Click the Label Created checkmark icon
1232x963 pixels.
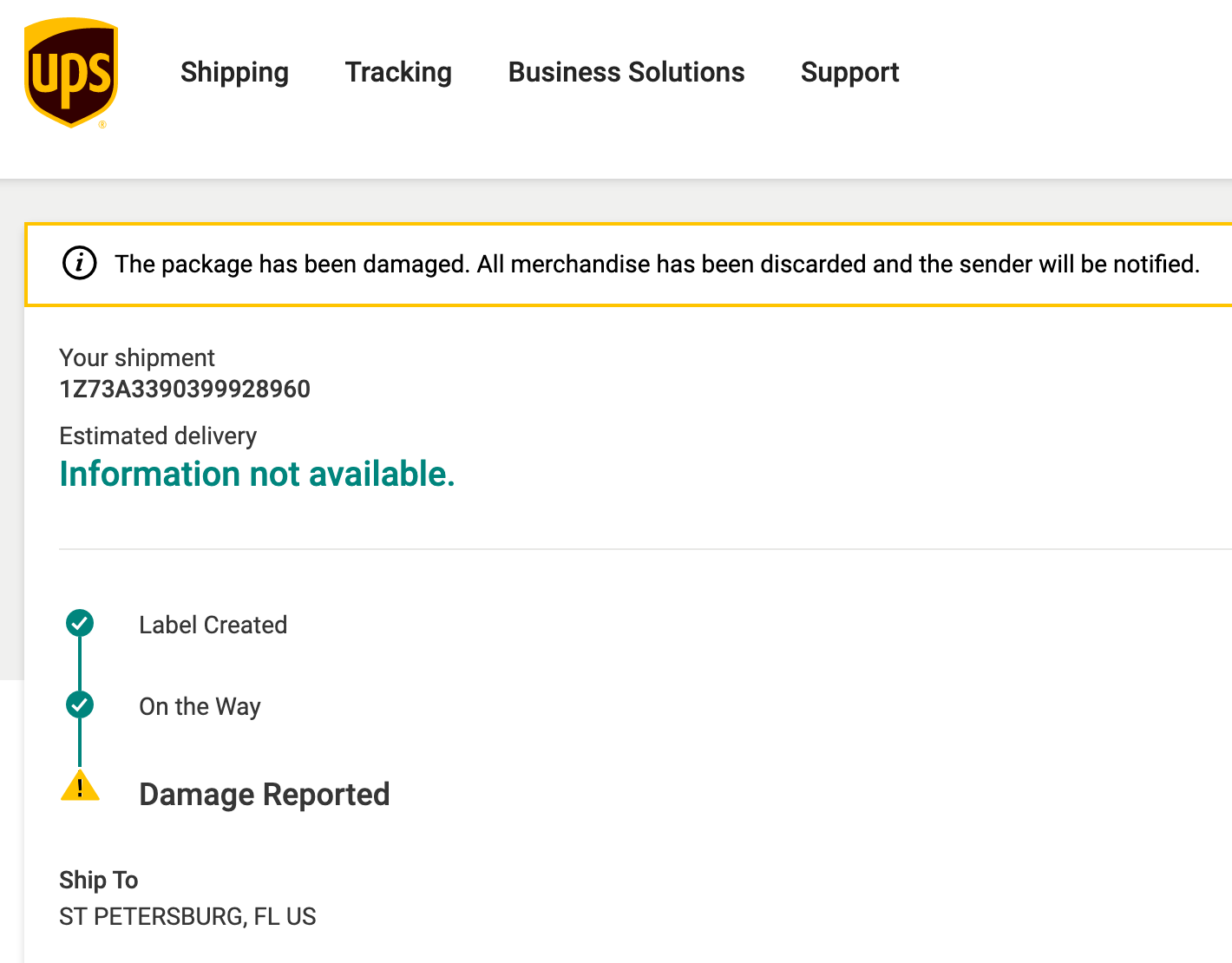coord(80,623)
